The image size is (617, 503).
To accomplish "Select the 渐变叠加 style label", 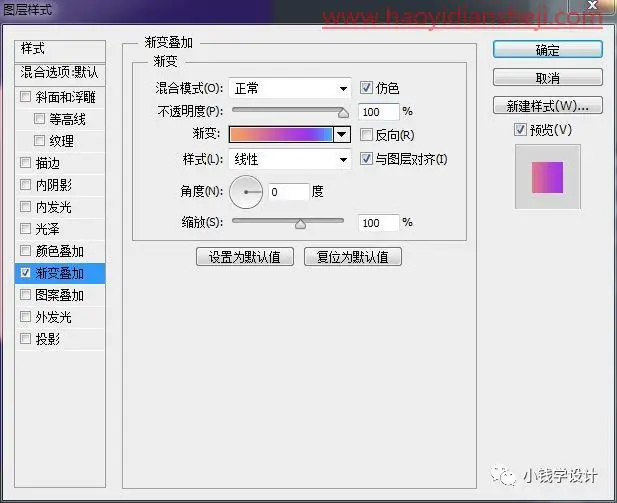I will pos(59,273).
